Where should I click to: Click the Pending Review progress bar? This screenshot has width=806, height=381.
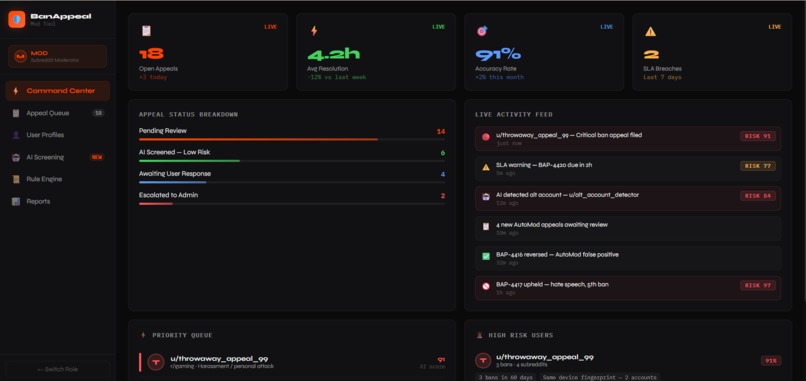click(x=291, y=139)
